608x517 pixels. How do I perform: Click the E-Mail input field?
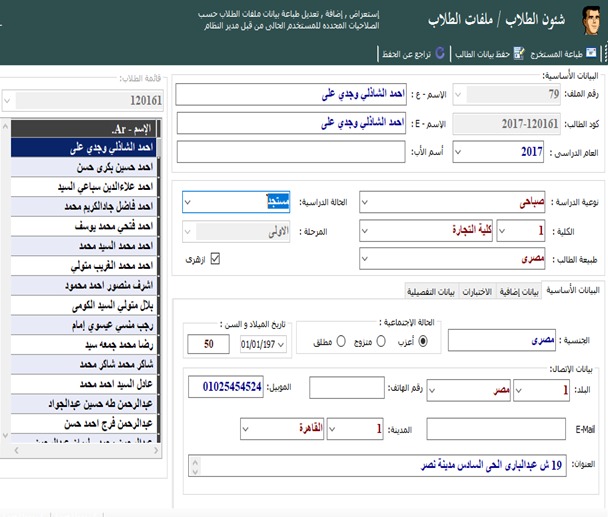[x=496, y=429]
